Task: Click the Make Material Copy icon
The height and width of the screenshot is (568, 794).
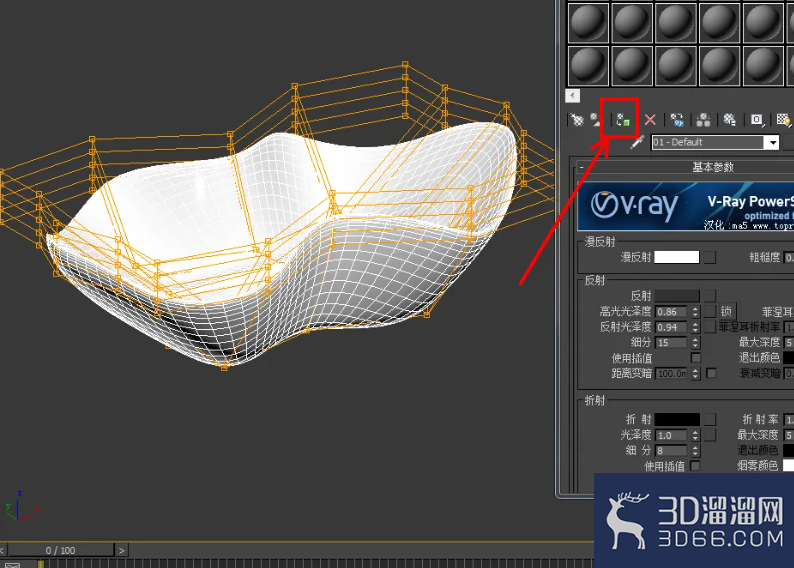Action: pyautogui.click(x=677, y=120)
